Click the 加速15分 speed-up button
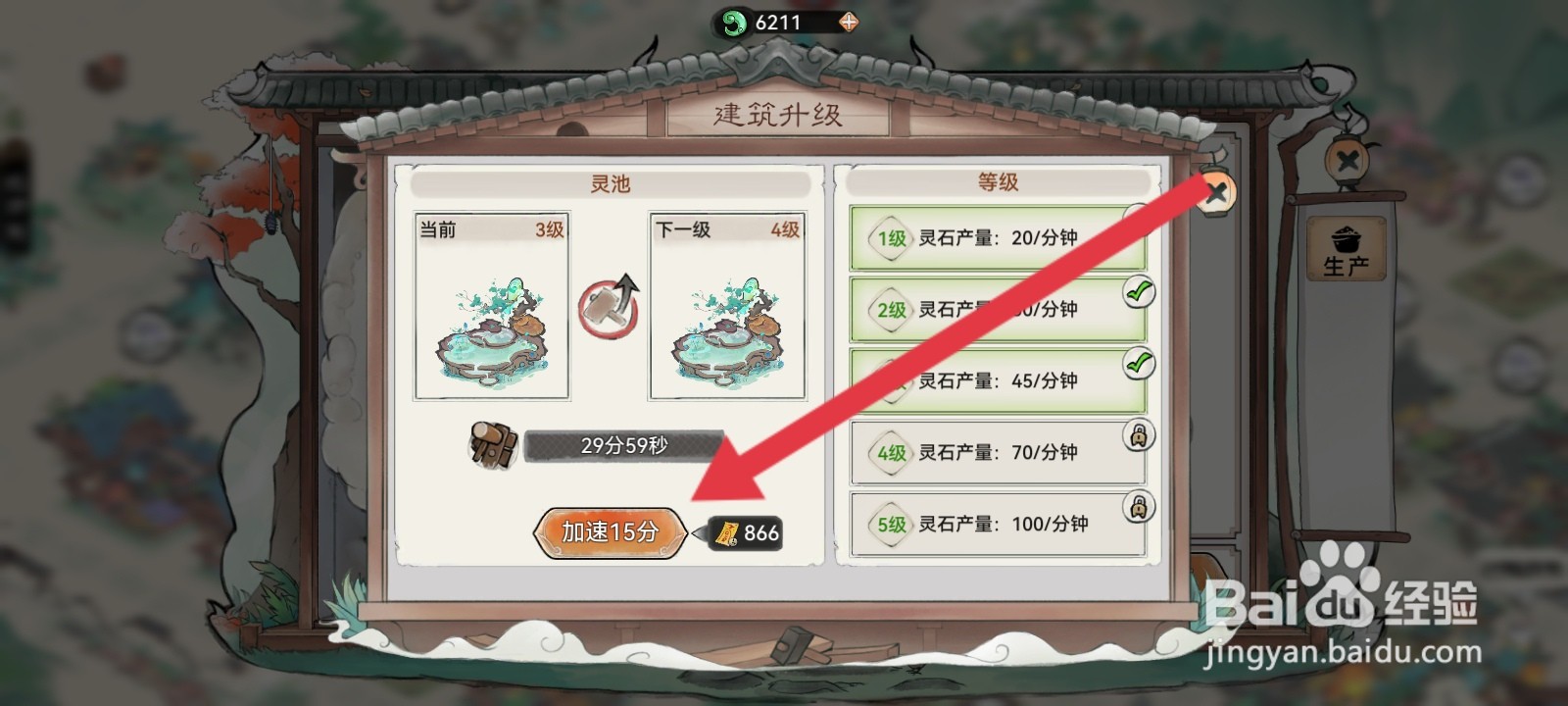Image resolution: width=1568 pixels, height=706 pixels. point(610,532)
